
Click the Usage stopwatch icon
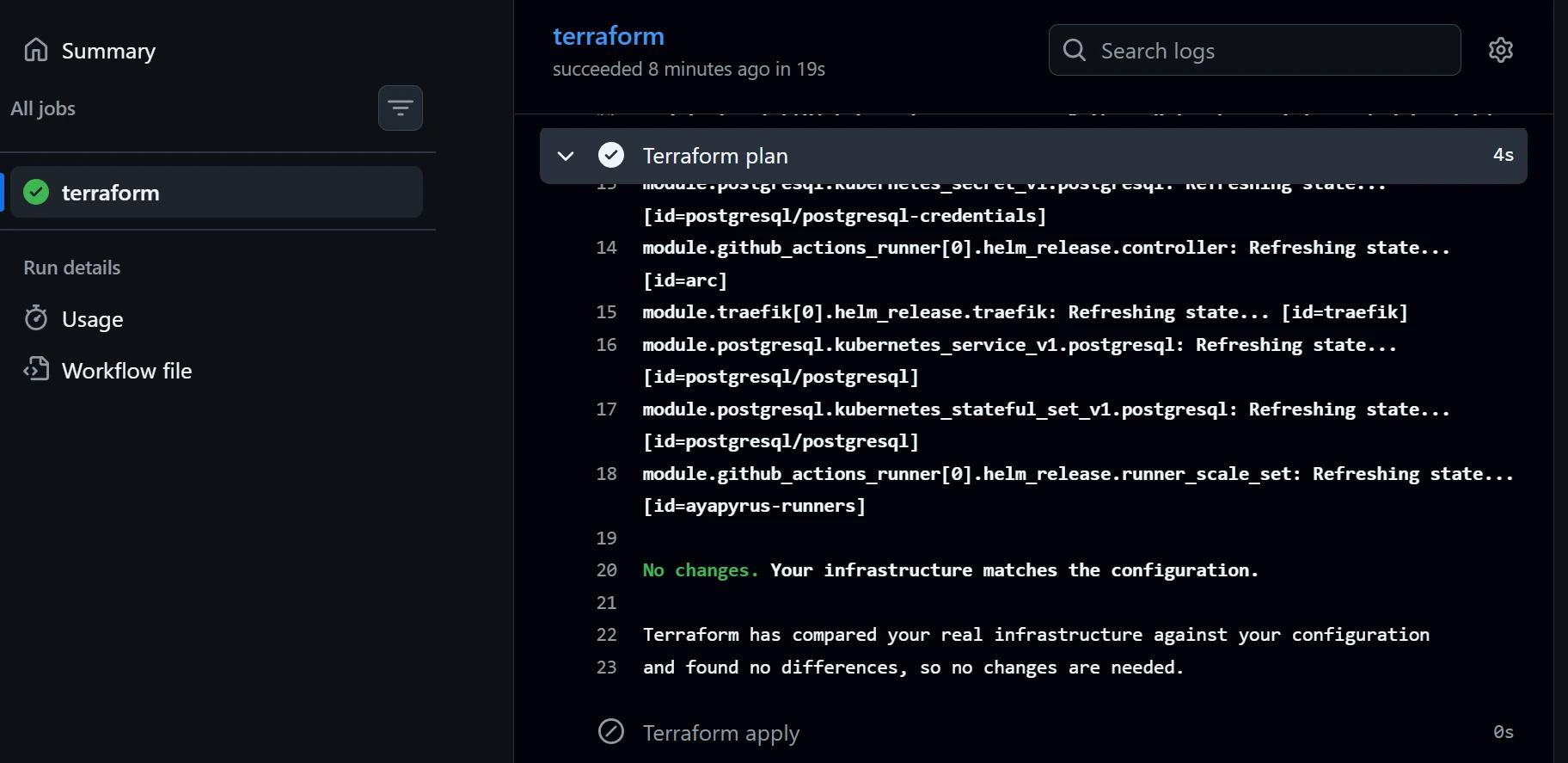[36, 318]
